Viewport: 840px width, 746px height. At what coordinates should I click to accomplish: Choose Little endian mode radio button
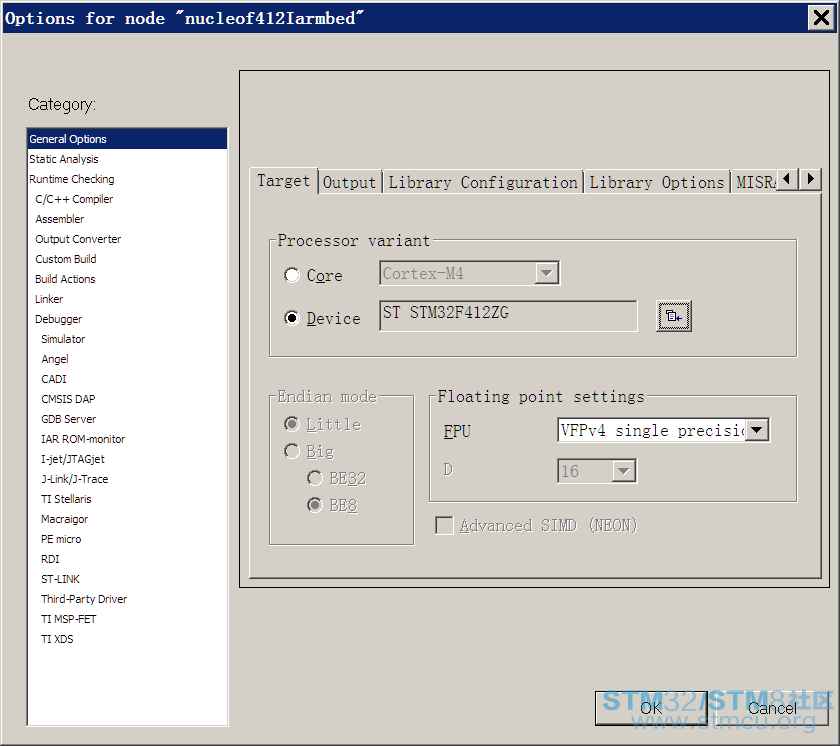[x=292, y=424]
